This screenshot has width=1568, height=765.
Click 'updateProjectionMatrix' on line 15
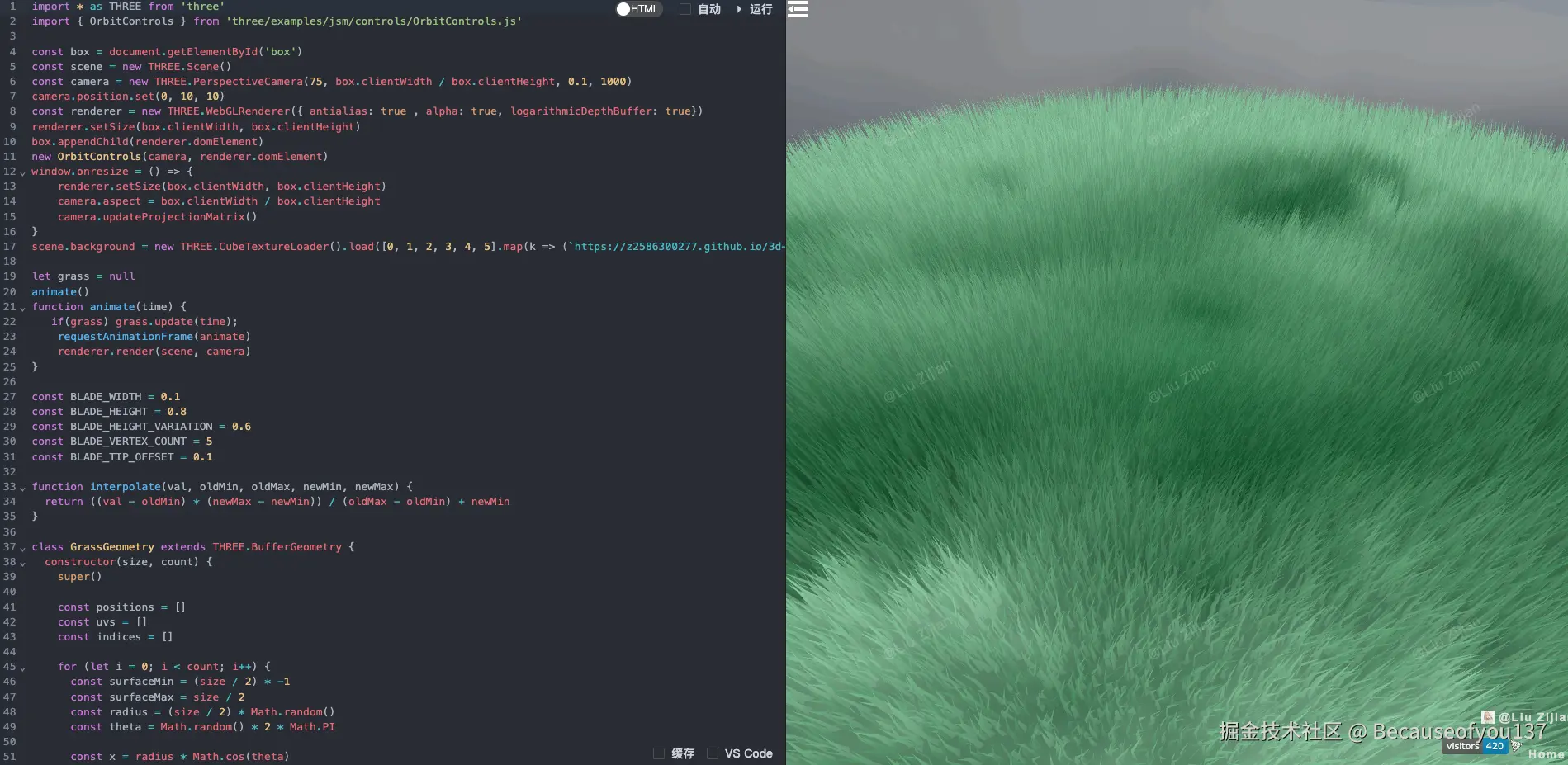pos(173,217)
